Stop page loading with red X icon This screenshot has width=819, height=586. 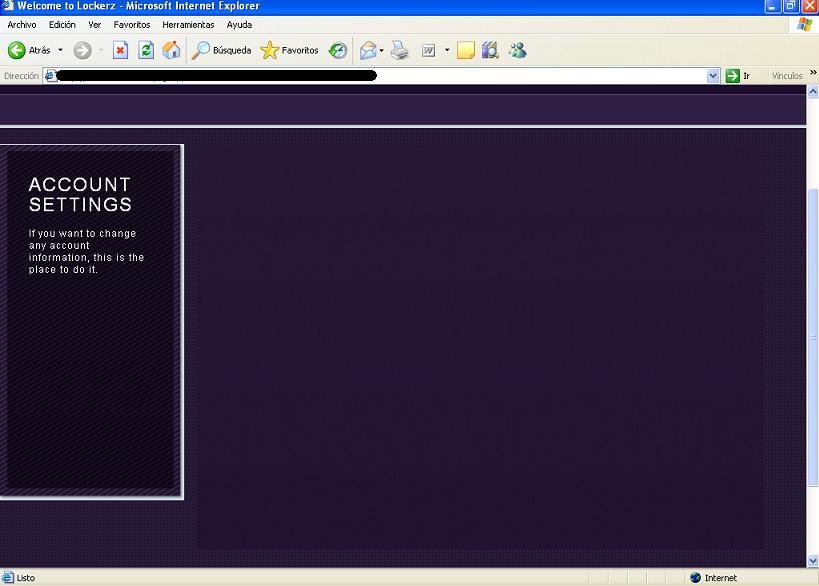click(121, 50)
